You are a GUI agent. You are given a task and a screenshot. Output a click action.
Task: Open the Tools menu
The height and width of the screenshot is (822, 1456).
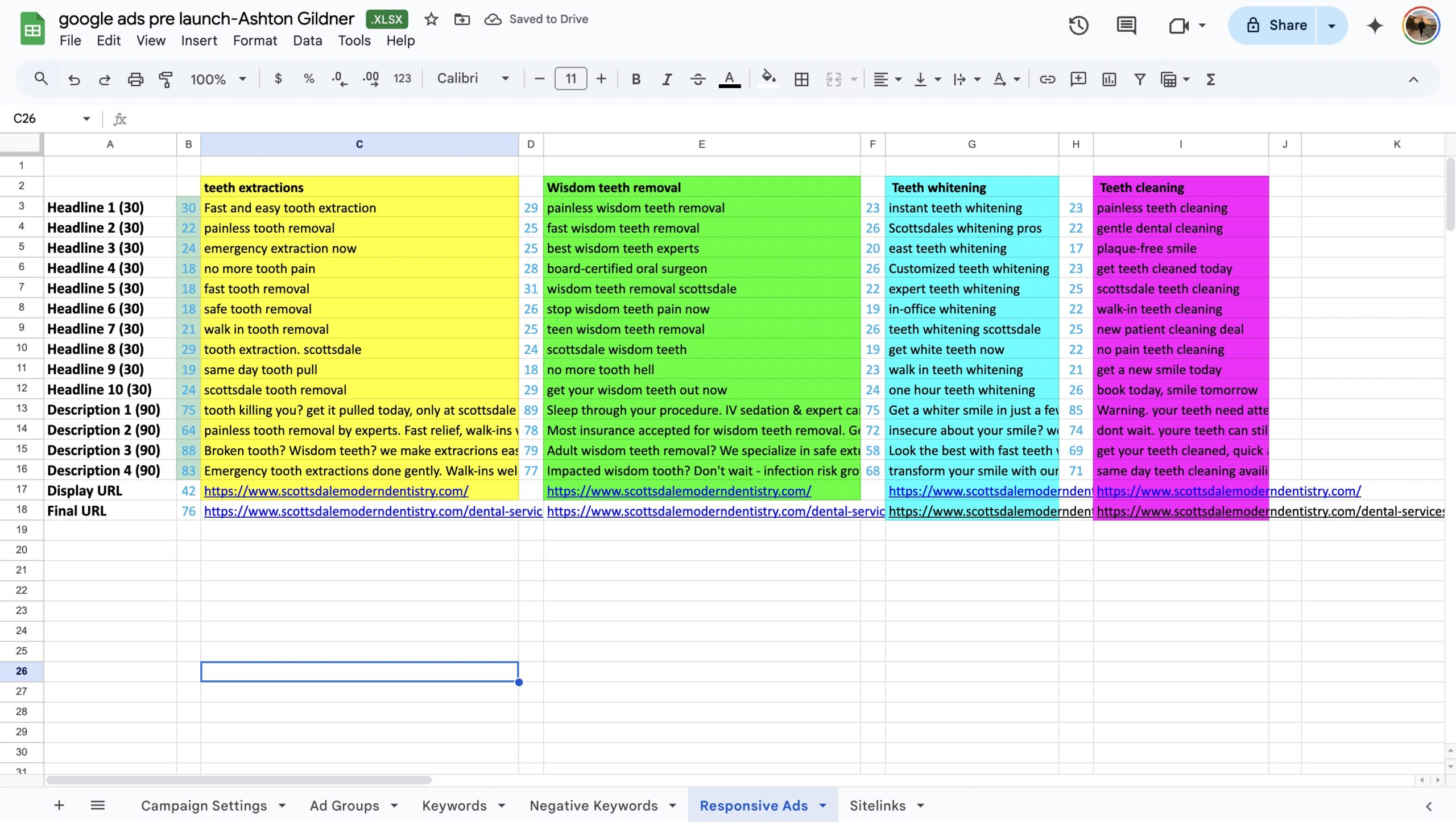pyautogui.click(x=354, y=41)
